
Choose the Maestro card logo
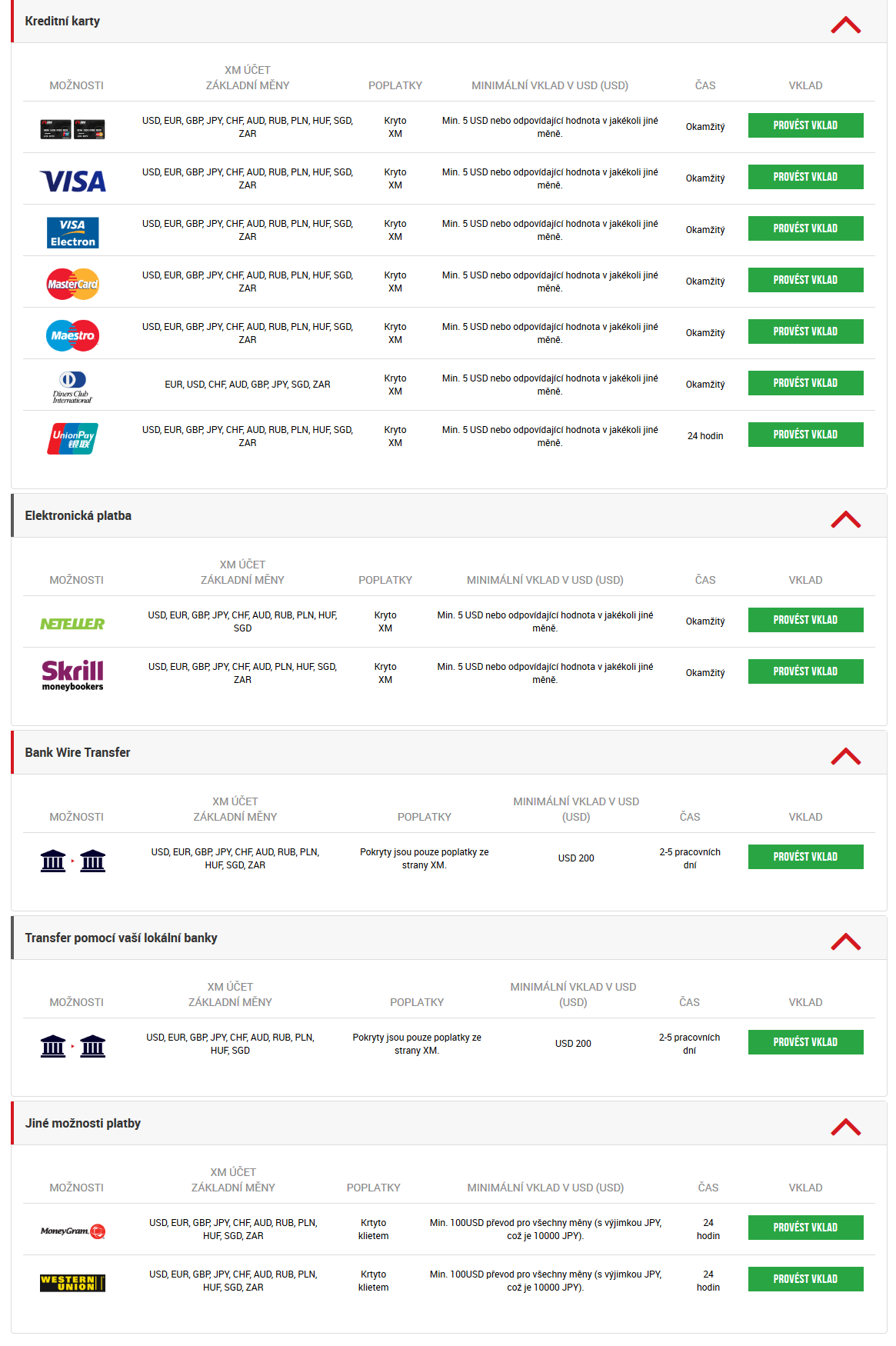(73, 335)
